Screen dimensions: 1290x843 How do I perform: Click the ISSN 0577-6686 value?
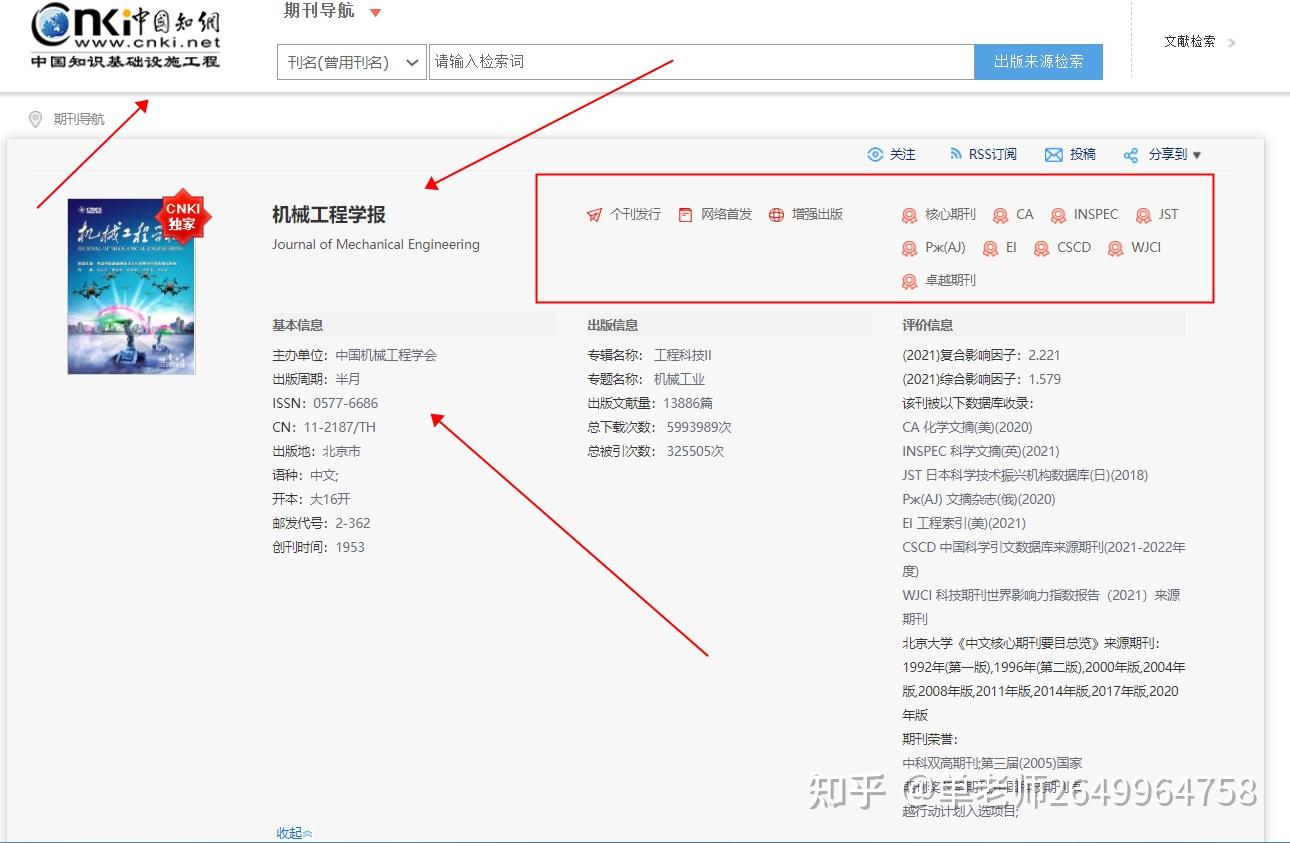point(346,403)
